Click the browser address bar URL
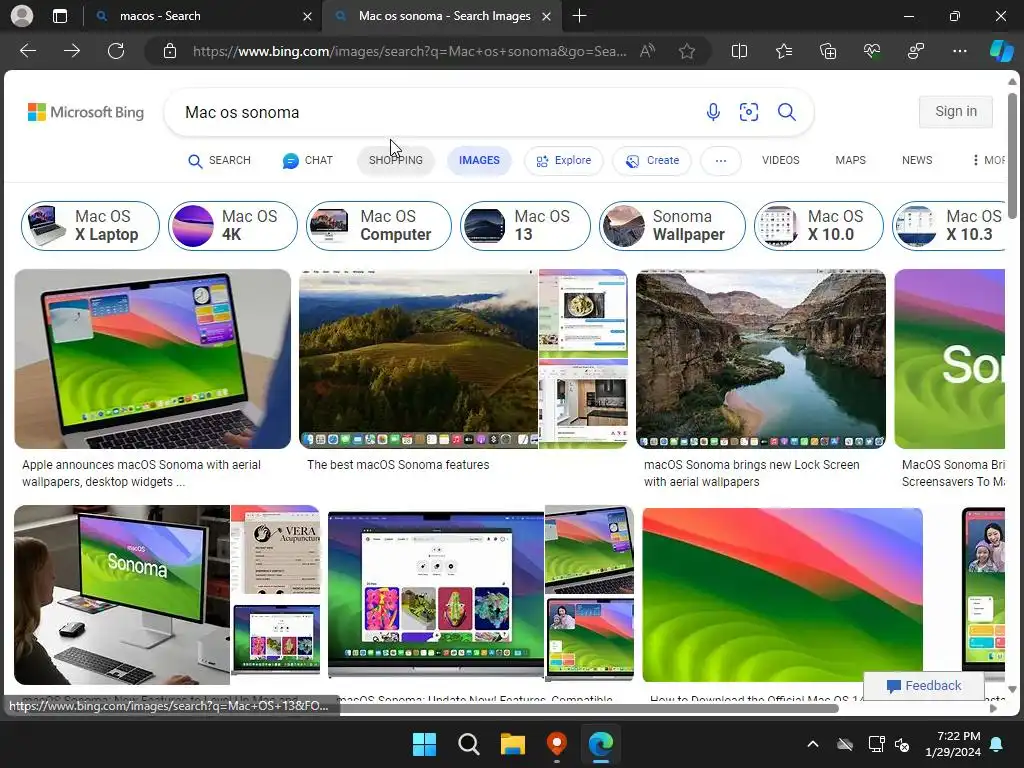 click(x=409, y=51)
